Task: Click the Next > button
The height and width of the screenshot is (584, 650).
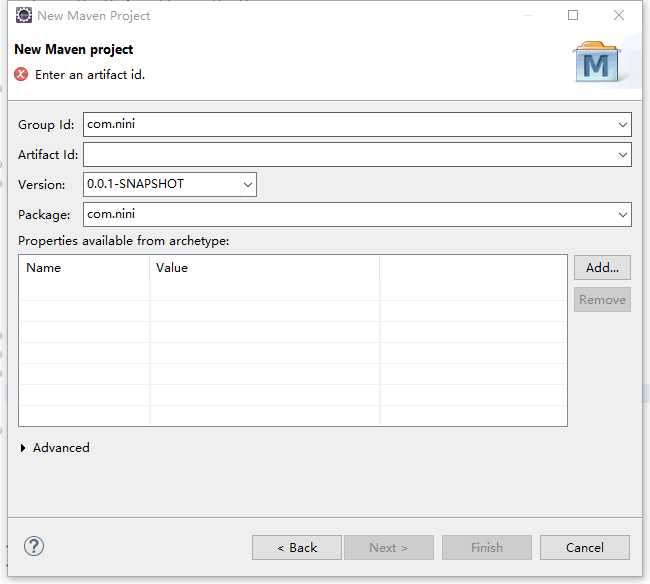Action: tap(389, 548)
